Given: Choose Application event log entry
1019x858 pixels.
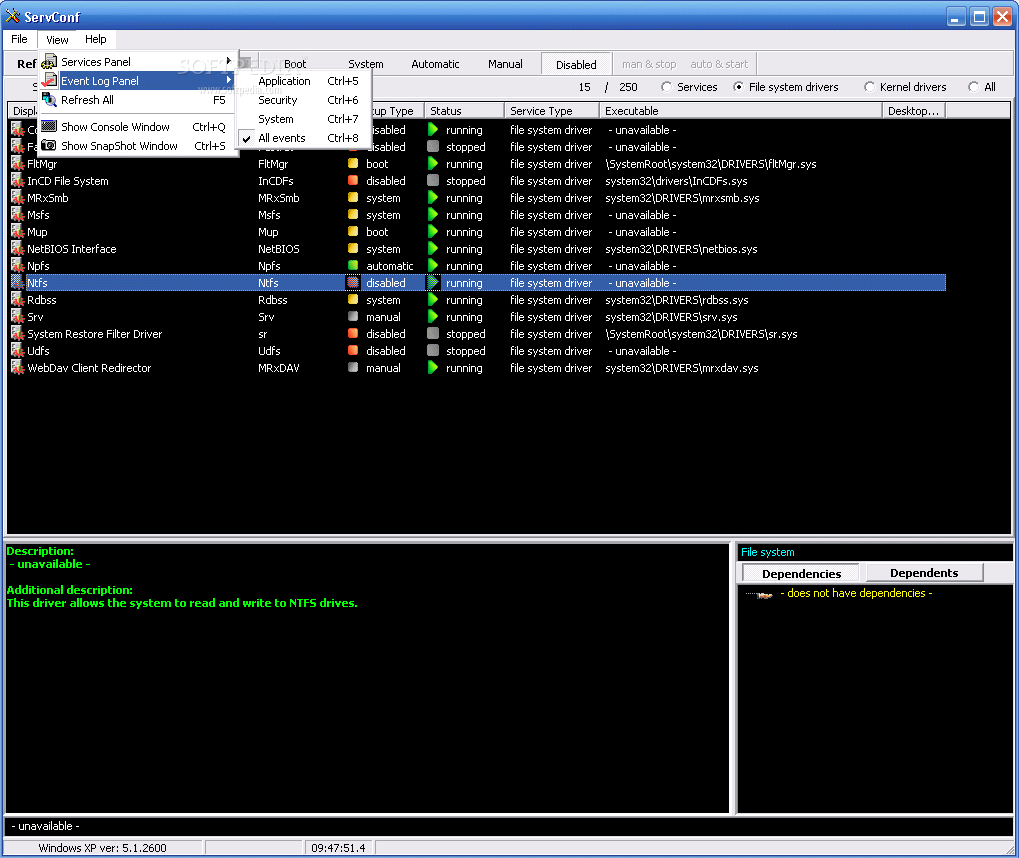Looking at the screenshot, I should [x=304, y=81].
